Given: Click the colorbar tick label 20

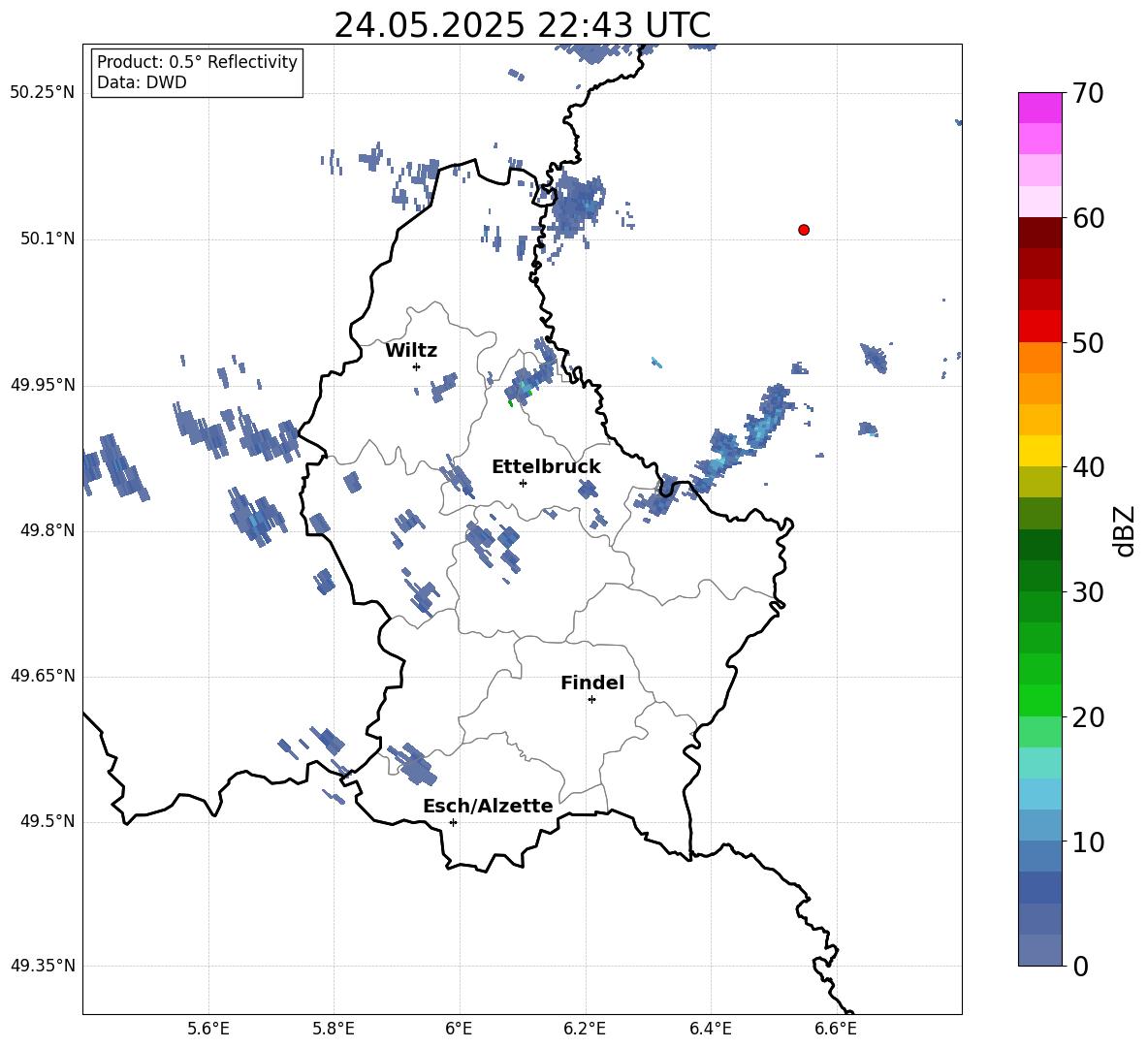Looking at the screenshot, I should (x=1088, y=717).
